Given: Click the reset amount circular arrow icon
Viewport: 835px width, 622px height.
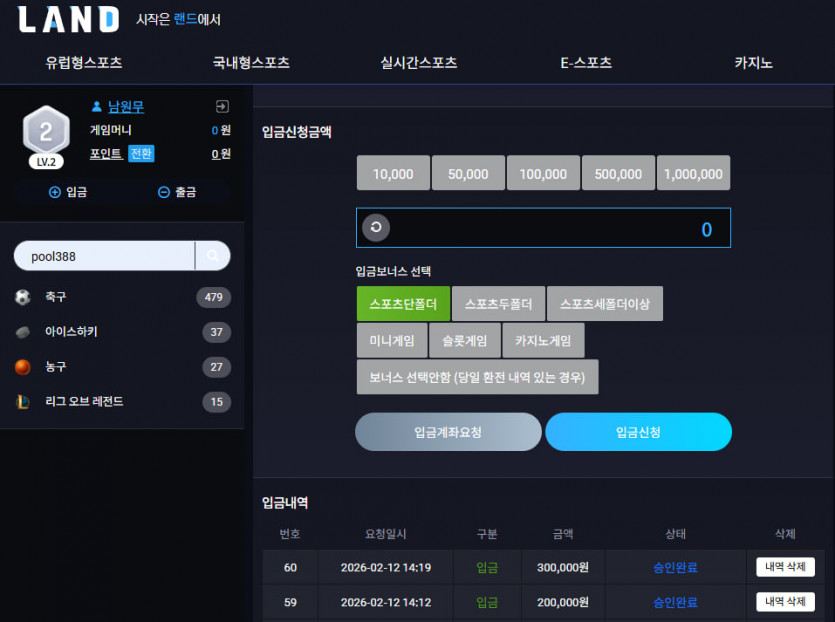Looking at the screenshot, I should (376, 227).
